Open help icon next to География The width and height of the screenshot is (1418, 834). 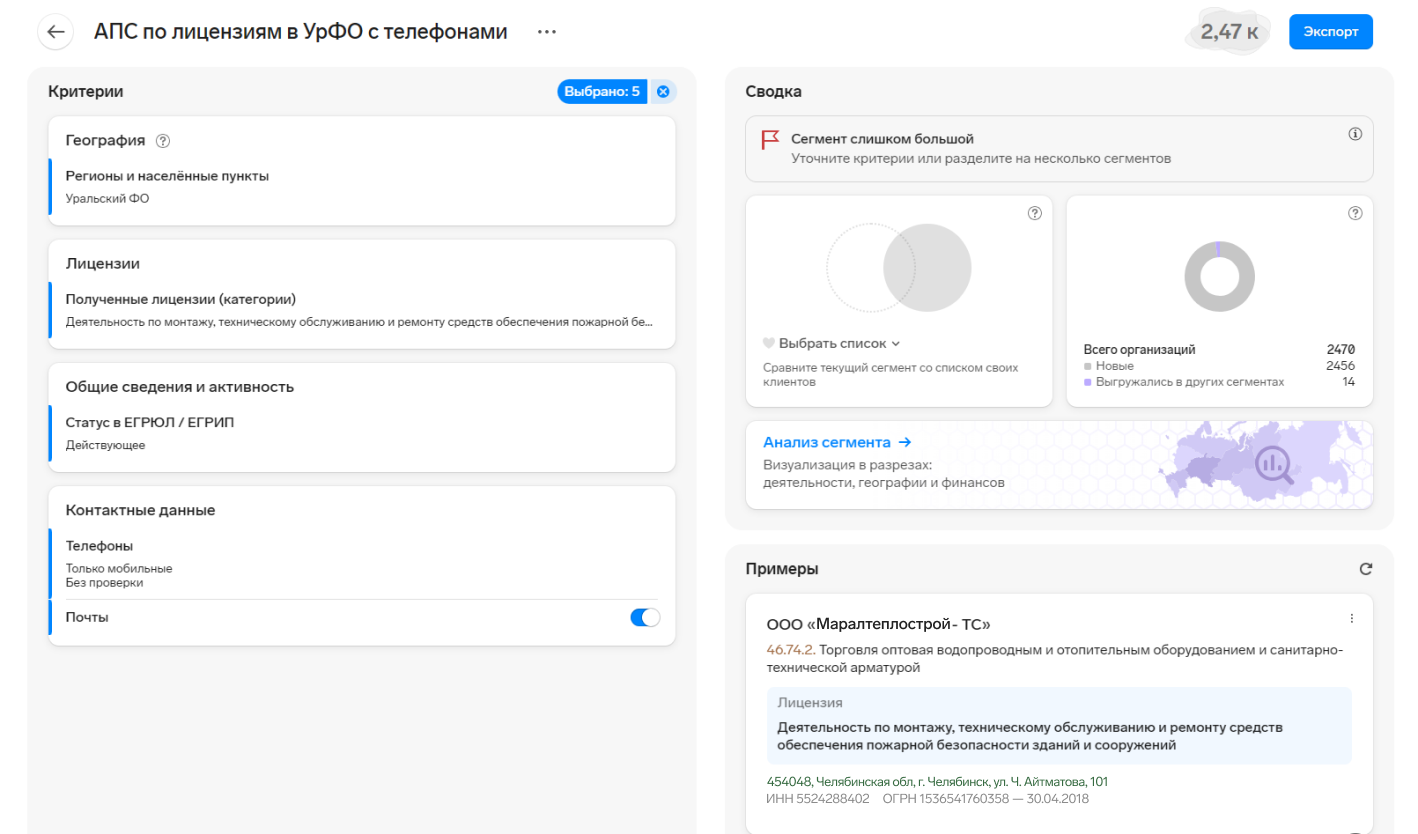pos(163,141)
